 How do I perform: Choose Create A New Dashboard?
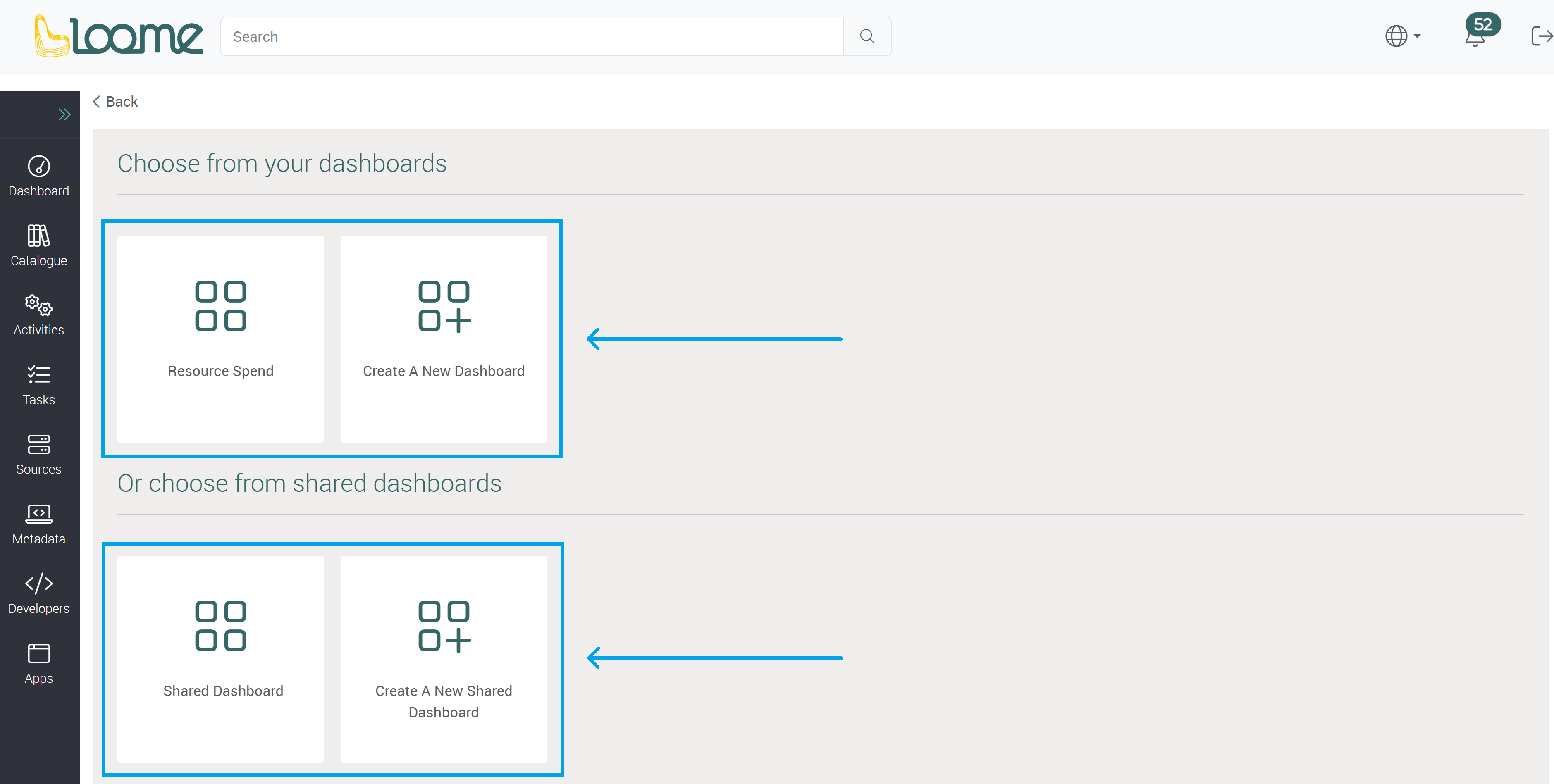tap(444, 339)
